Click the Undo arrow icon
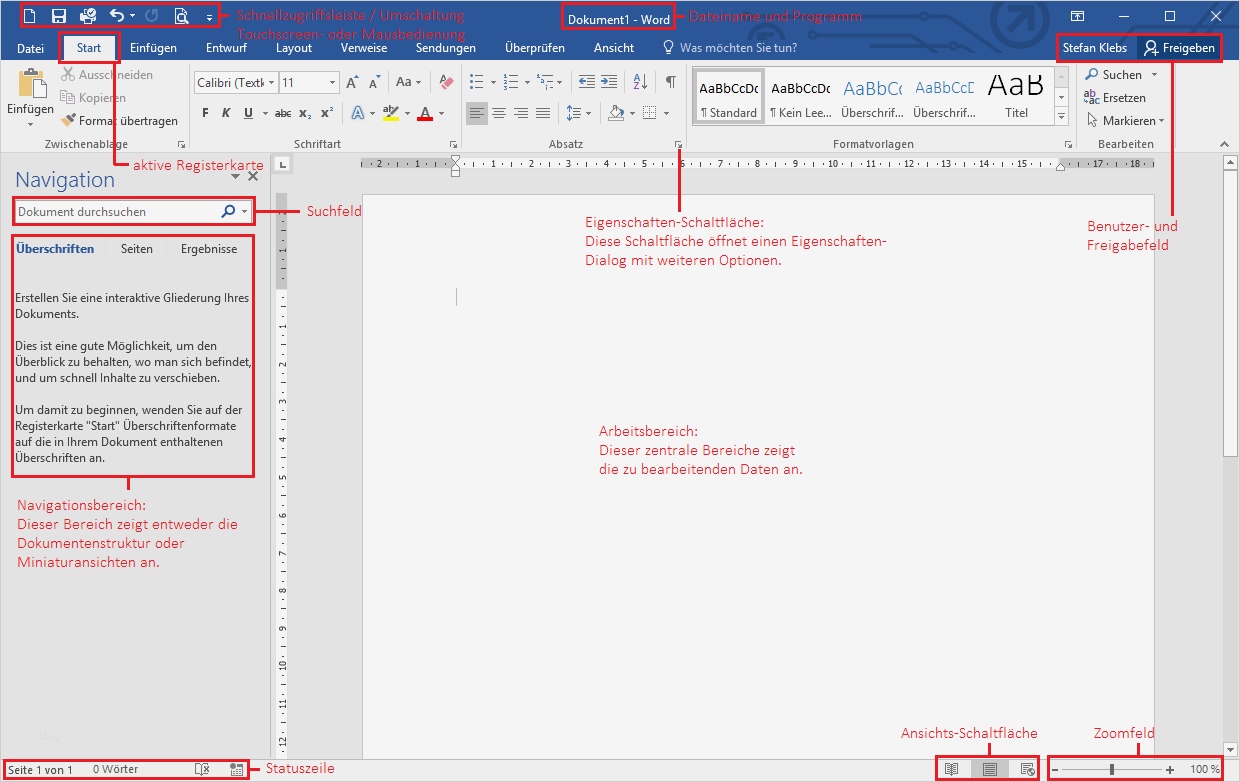1240x782 pixels. [117, 16]
